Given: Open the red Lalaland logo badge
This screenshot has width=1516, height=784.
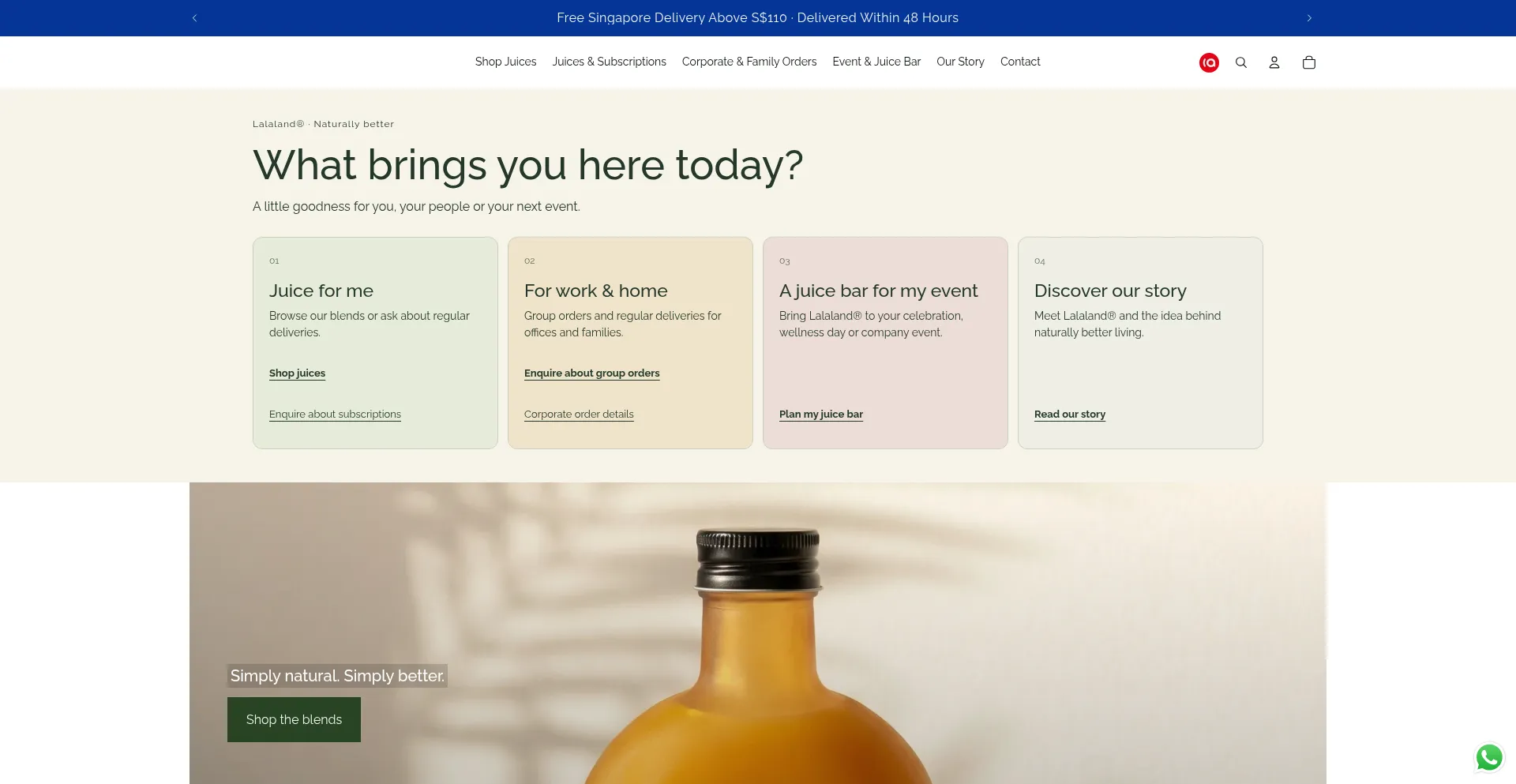Looking at the screenshot, I should tap(1209, 62).
